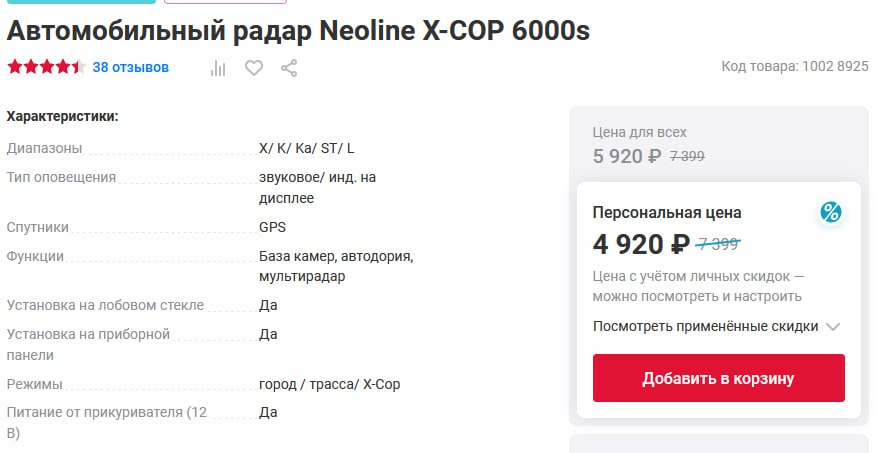Select the "Диапазоны" characteristic label
Image resolution: width=882 pixels, height=453 pixels.
pos(45,148)
